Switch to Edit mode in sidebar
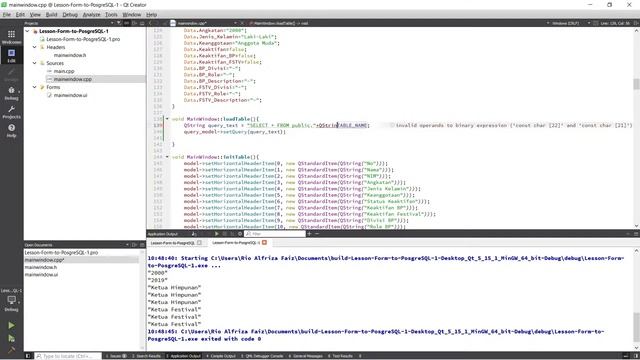The width and height of the screenshot is (640, 360). pos(11,55)
